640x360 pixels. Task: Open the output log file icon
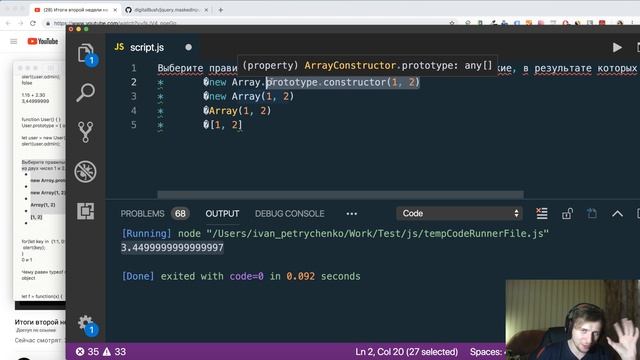[x=592, y=213]
